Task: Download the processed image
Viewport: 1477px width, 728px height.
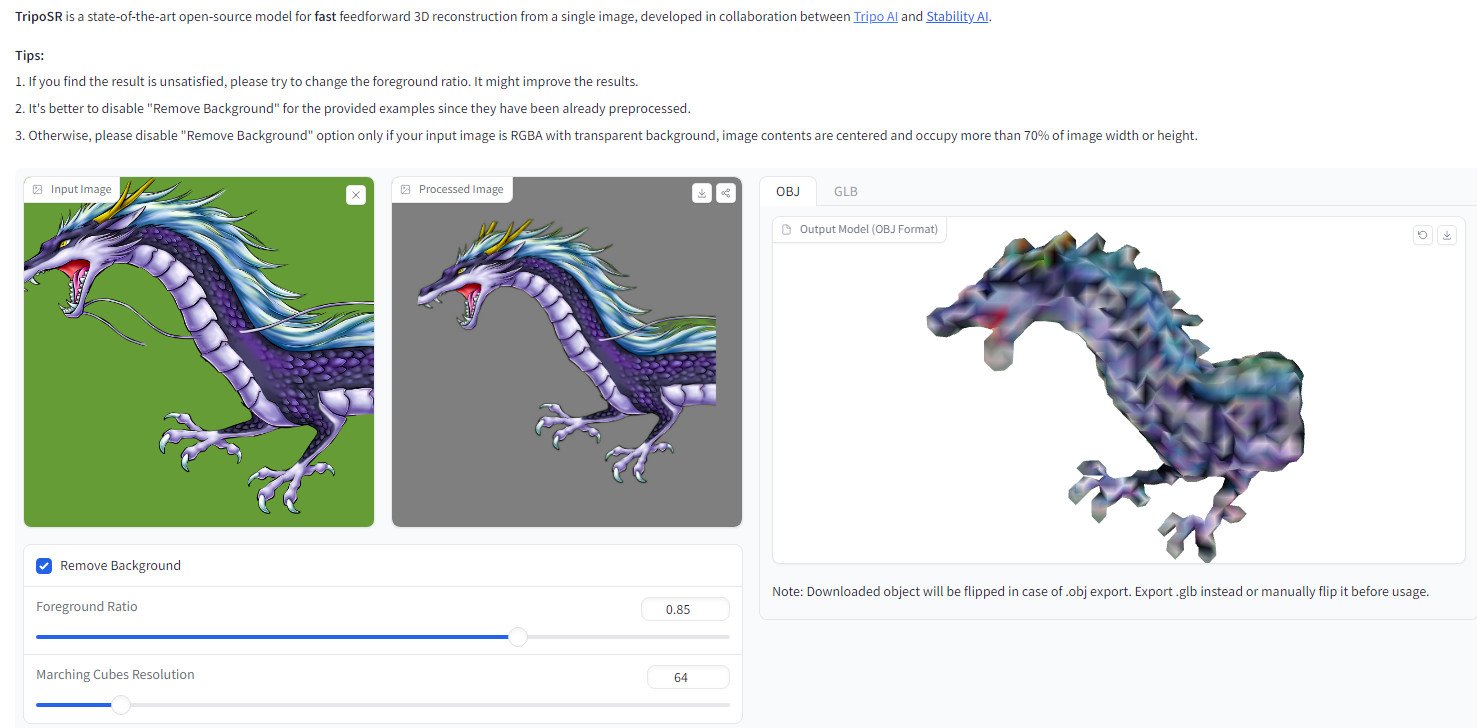Action: (702, 193)
